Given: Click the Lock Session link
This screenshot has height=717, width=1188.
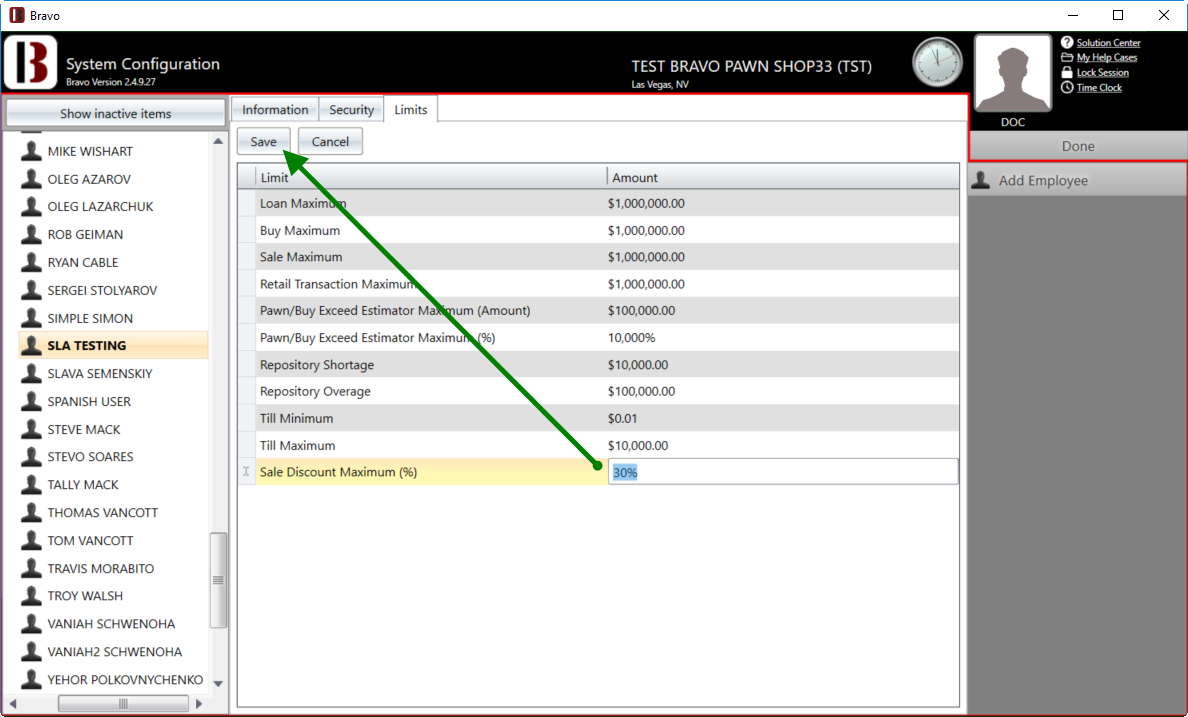Looking at the screenshot, I should 1102,73.
